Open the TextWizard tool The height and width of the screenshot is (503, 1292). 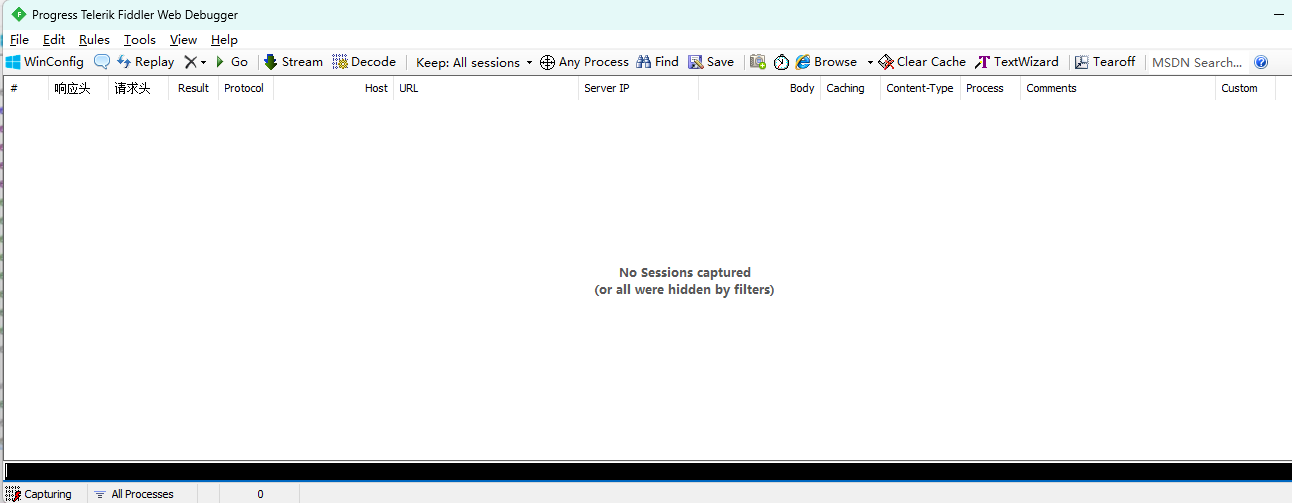[x=1017, y=62]
